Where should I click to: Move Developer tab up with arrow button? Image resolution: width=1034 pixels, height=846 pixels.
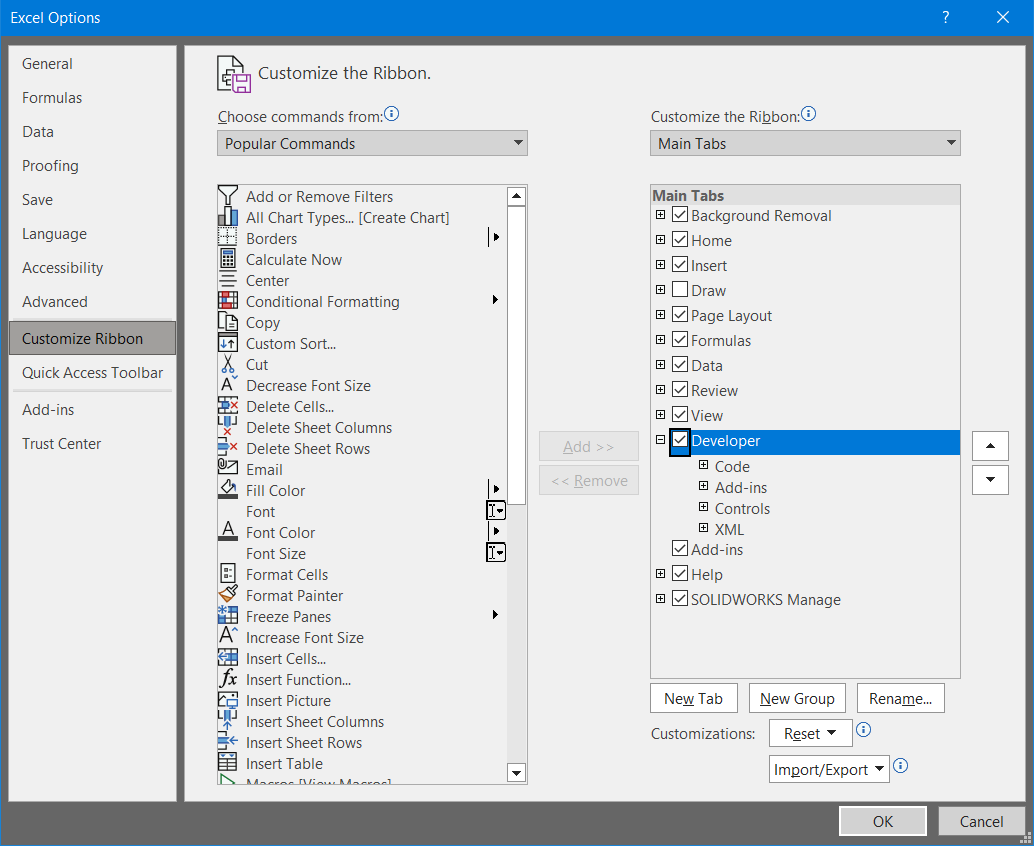pyautogui.click(x=990, y=446)
